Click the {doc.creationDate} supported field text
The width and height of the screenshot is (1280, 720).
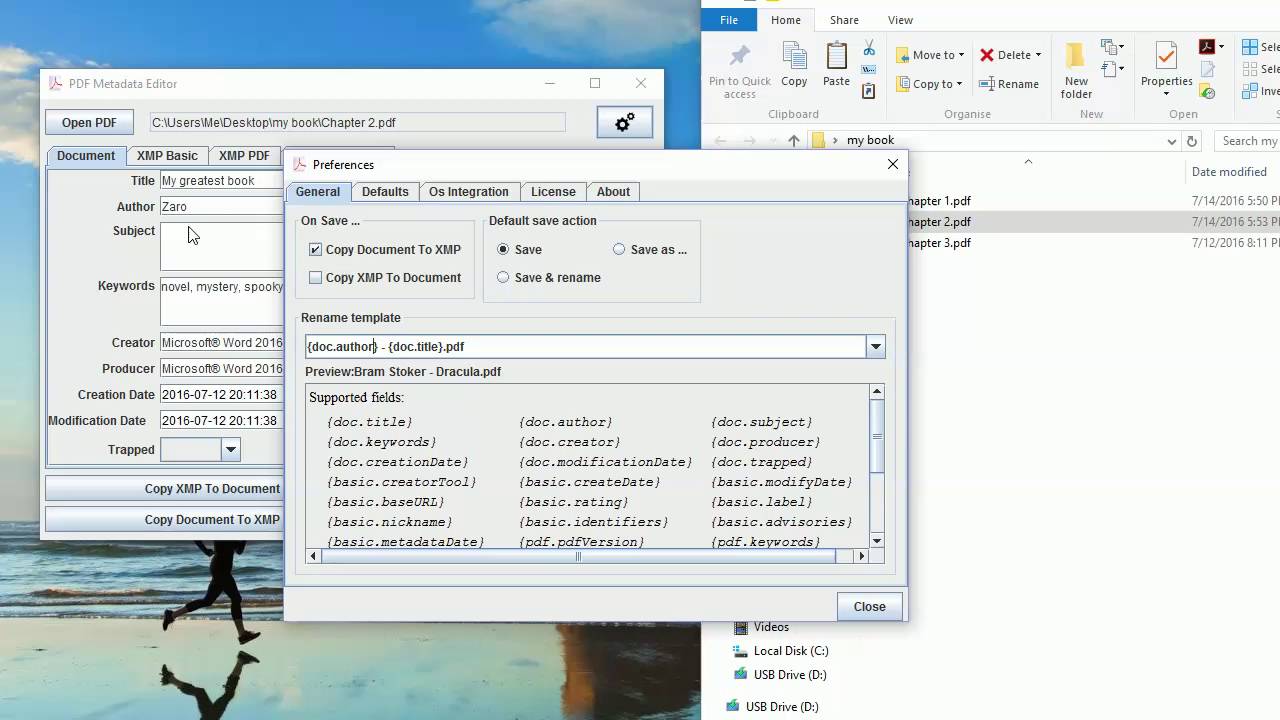click(x=398, y=462)
